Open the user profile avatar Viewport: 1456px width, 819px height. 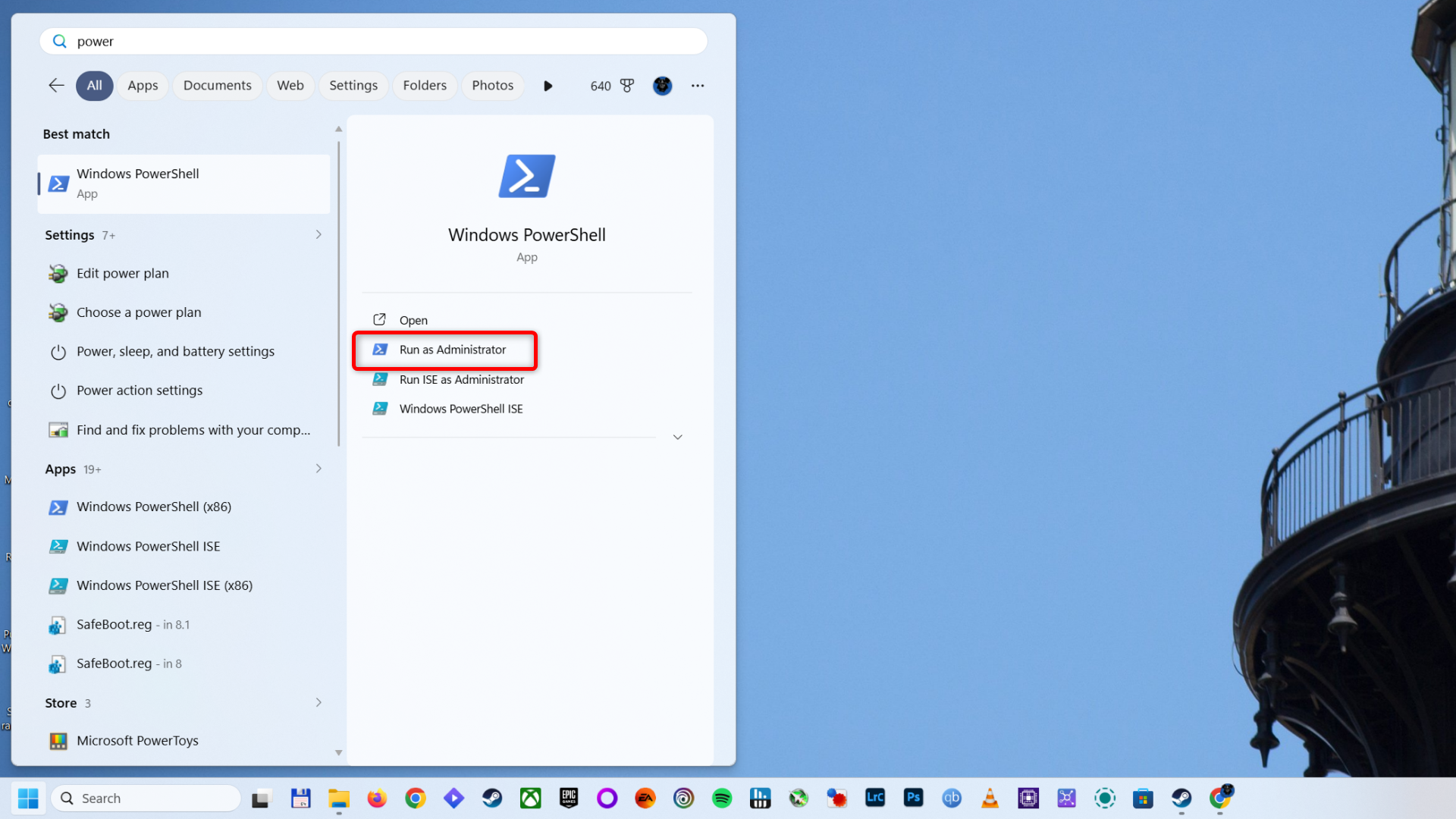[x=662, y=86]
